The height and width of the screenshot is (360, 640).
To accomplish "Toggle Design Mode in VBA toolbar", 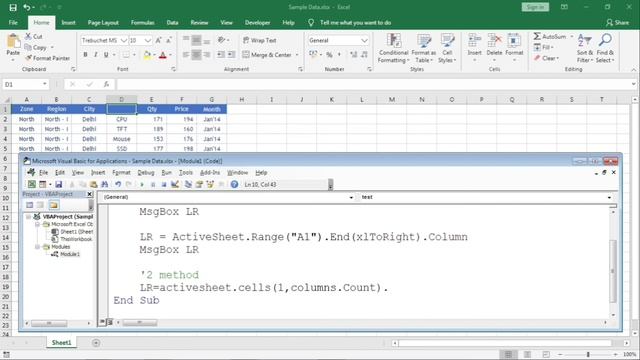I will coord(175,184).
